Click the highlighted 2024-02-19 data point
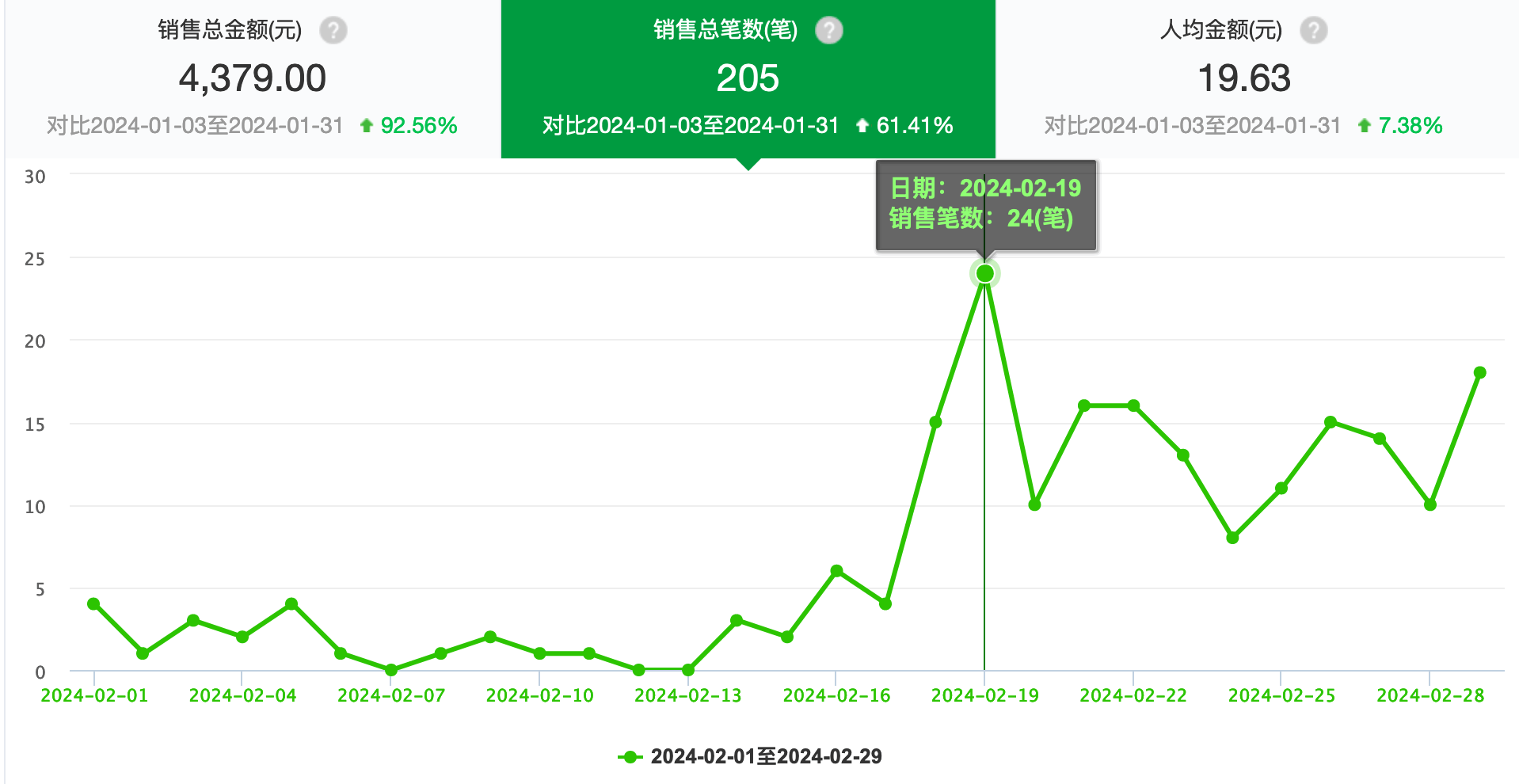1519x784 pixels. tap(984, 273)
